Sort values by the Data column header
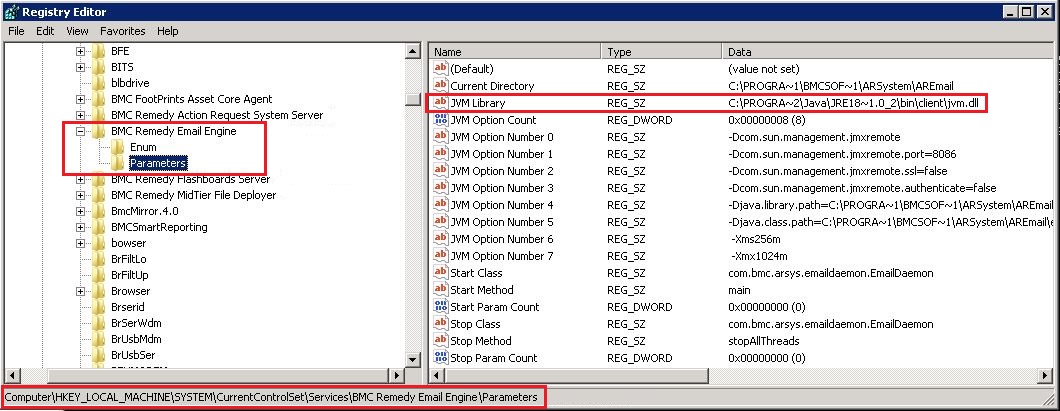1060x411 pixels. [888, 51]
